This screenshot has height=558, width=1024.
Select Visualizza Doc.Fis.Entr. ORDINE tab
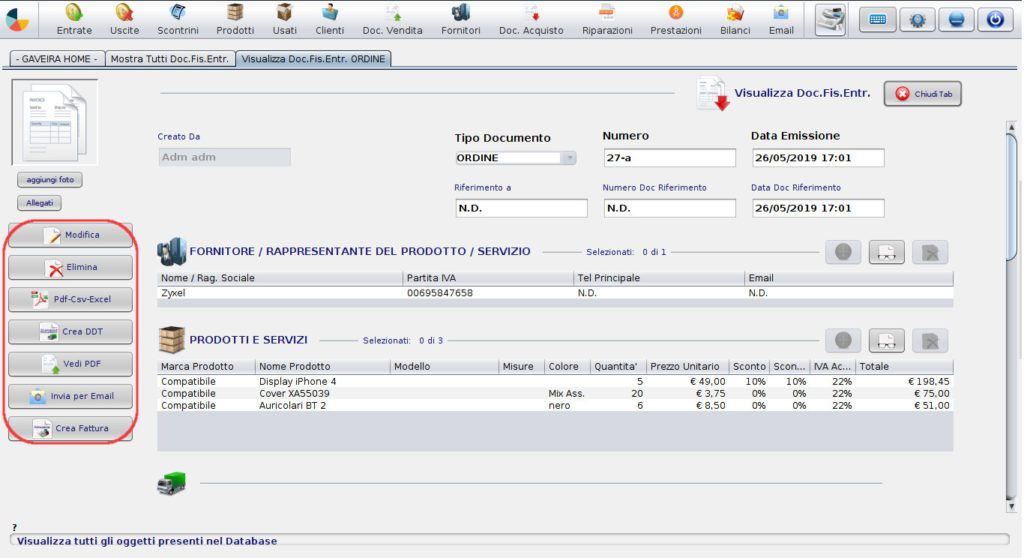click(x=313, y=59)
